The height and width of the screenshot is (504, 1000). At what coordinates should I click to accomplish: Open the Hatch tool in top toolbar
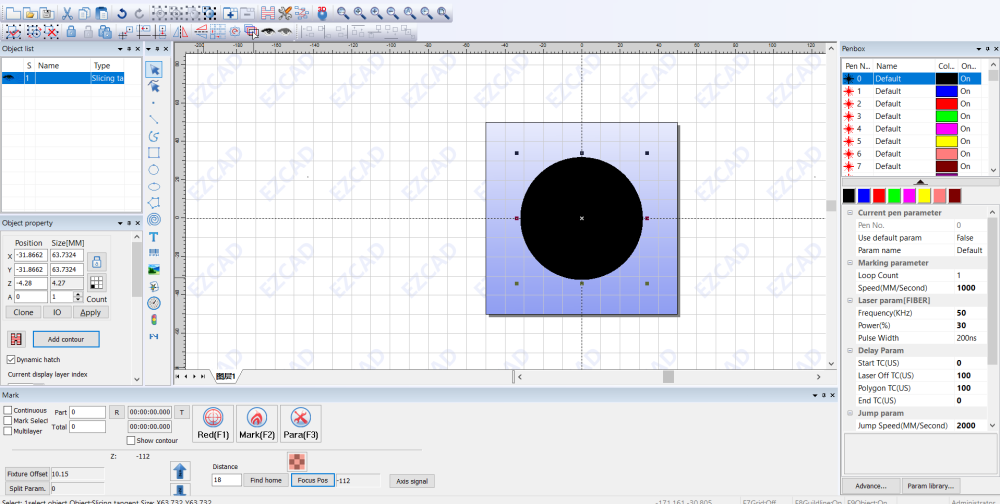[x=268, y=12]
